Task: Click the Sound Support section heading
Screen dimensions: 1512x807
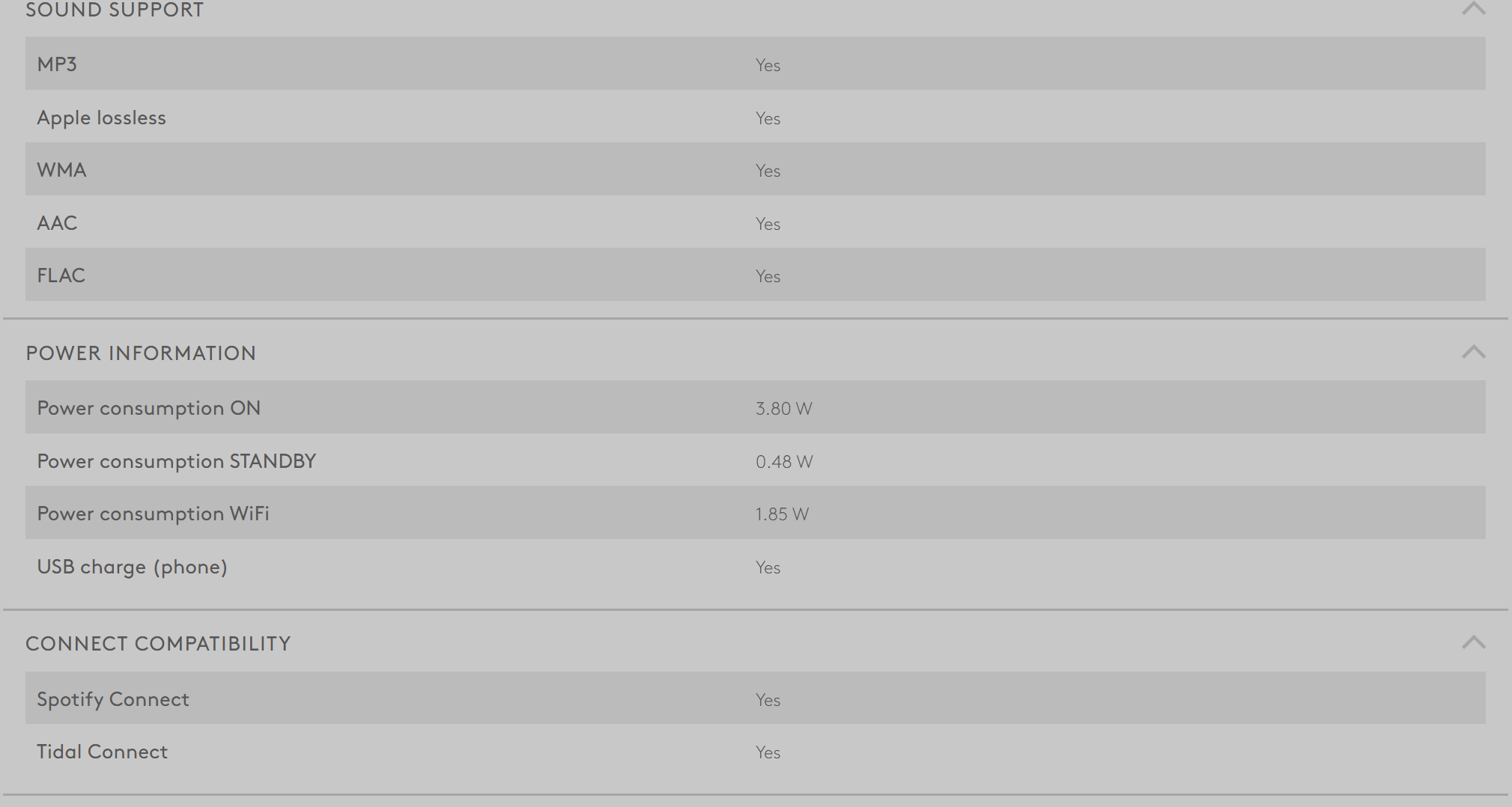Action: coord(115,10)
